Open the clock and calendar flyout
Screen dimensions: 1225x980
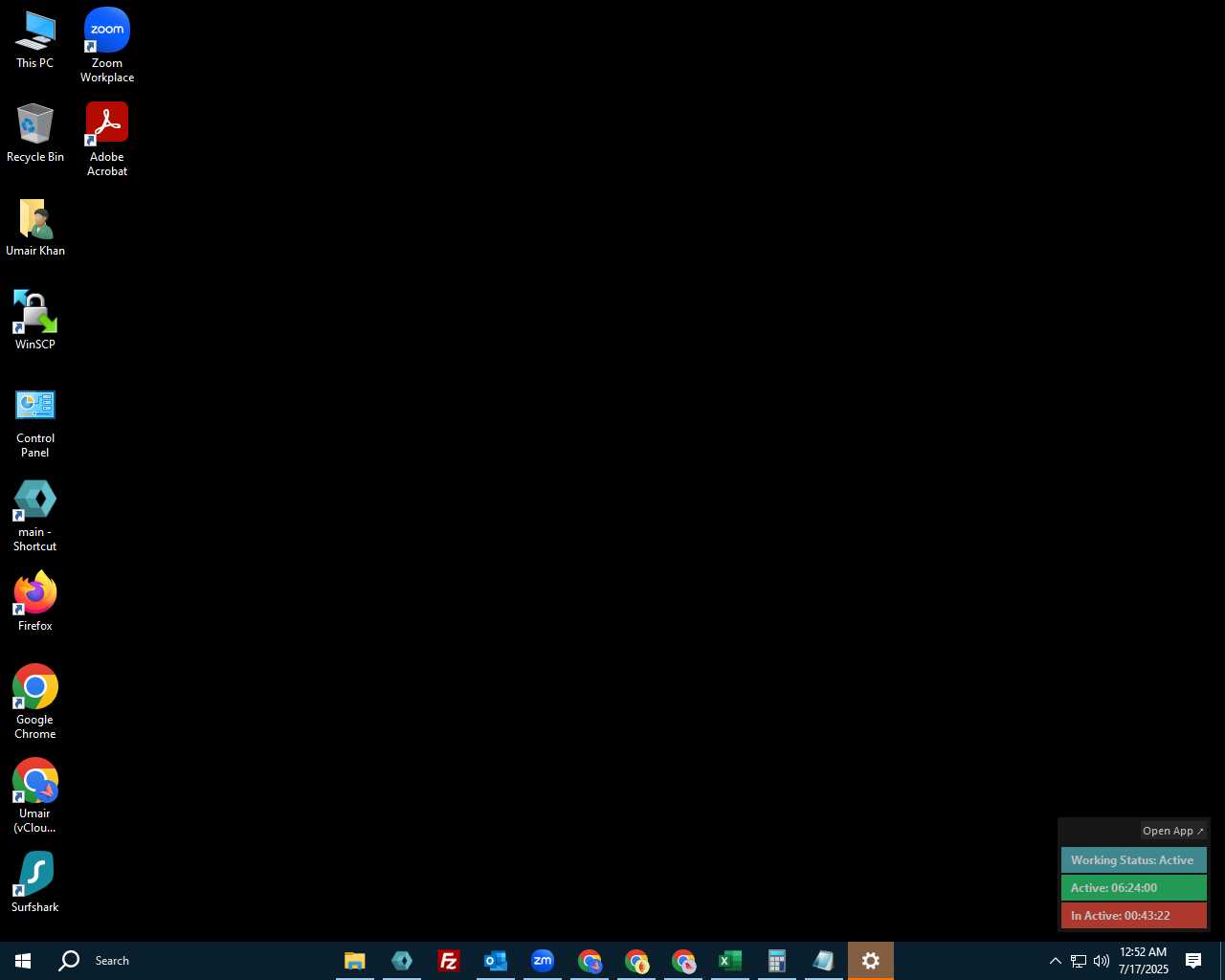[1144, 961]
